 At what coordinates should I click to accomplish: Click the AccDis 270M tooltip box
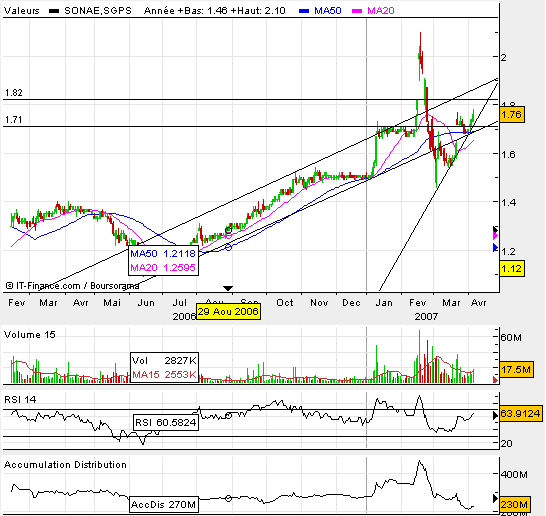point(164,504)
